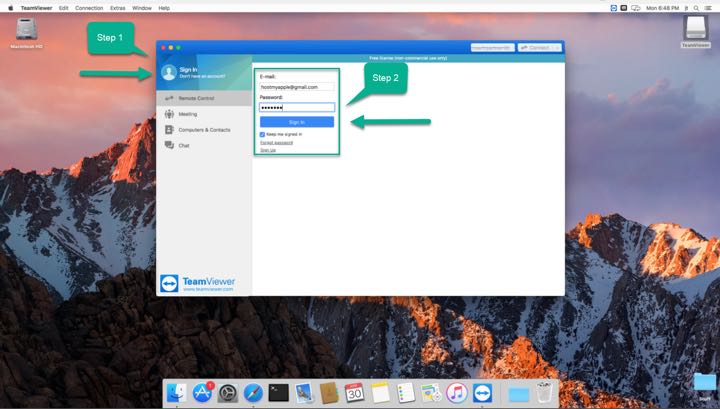Zoom the TeamViewer window with green button

click(x=179, y=47)
